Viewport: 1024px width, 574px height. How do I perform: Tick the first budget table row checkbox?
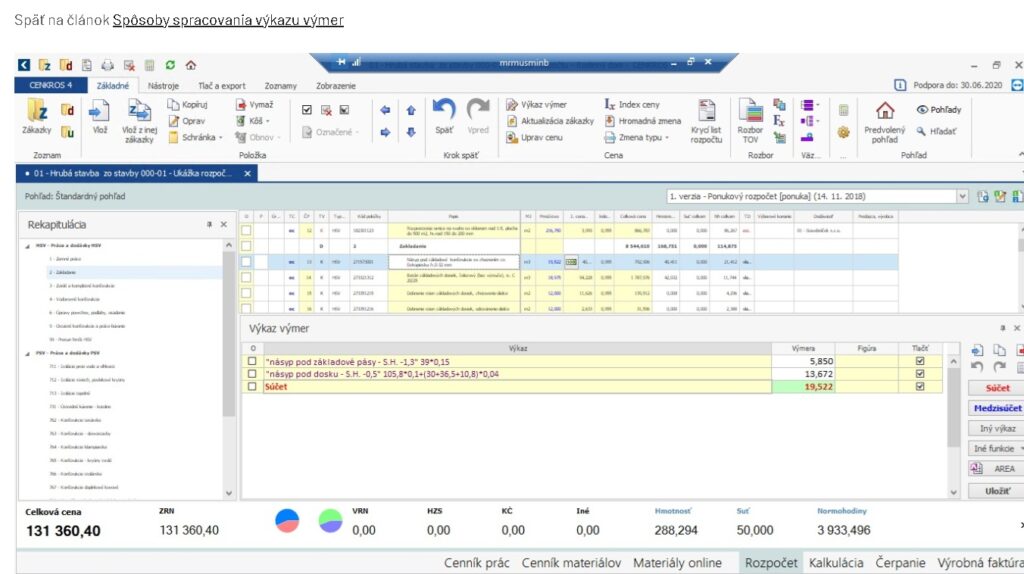pyautogui.click(x=246, y=231)
